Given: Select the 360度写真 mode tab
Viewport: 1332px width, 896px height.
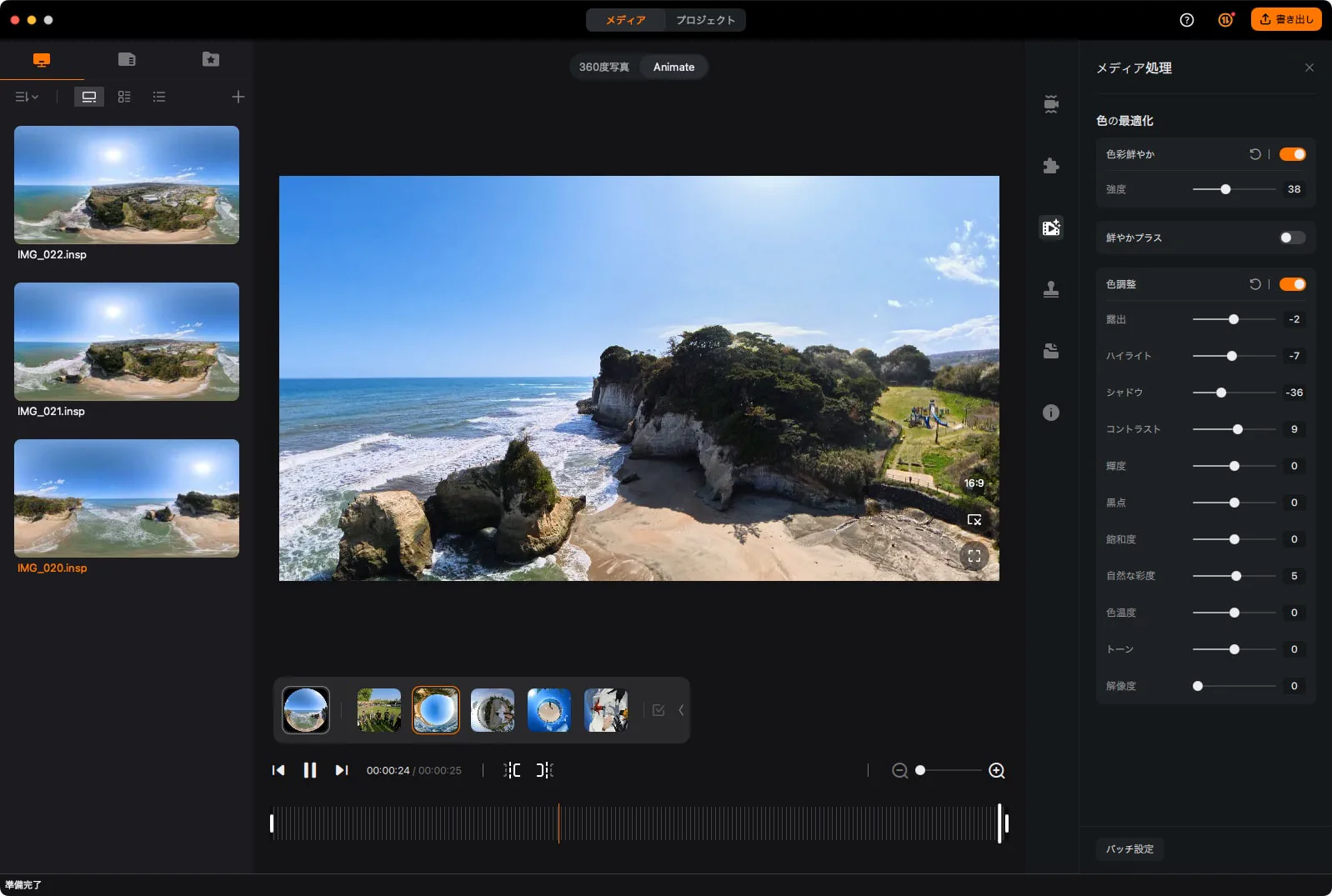Looking at the screenshot, I should pyautogui.click(x=604, y=68).
